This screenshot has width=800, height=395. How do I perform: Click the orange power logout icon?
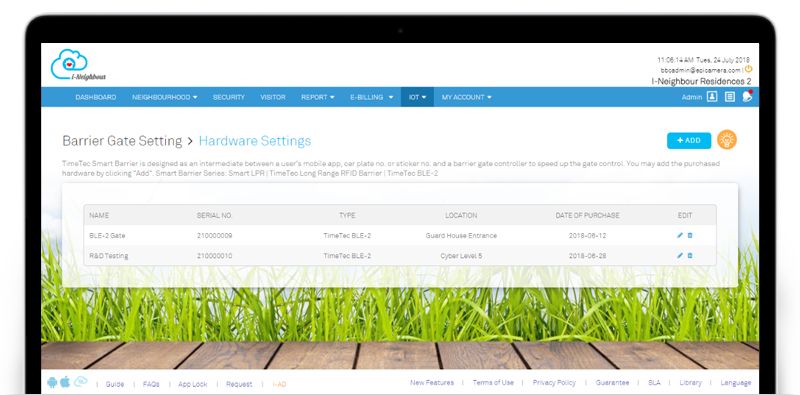748,68
